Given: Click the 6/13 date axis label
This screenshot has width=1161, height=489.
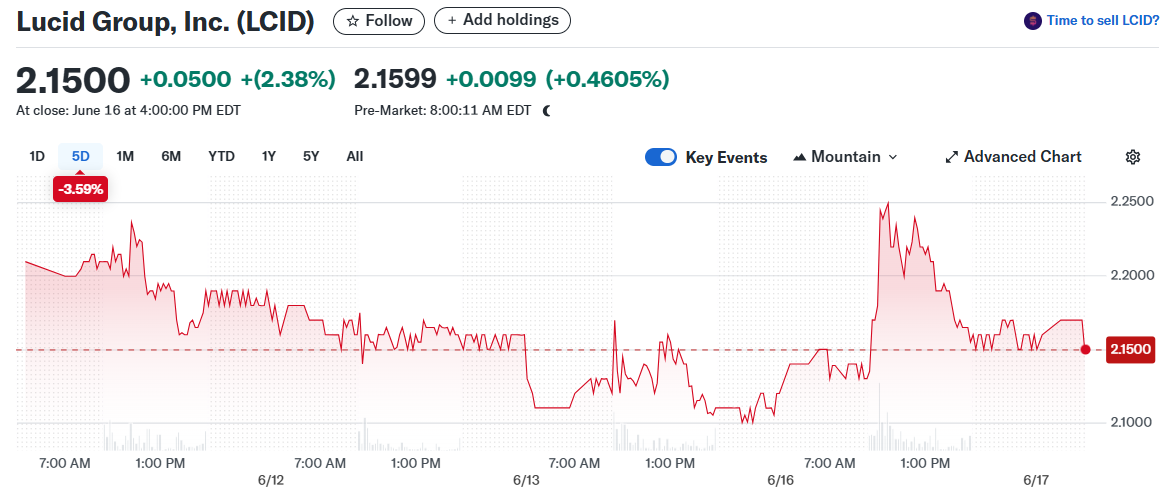Looking at the screenshot, I should click(526, 480).
